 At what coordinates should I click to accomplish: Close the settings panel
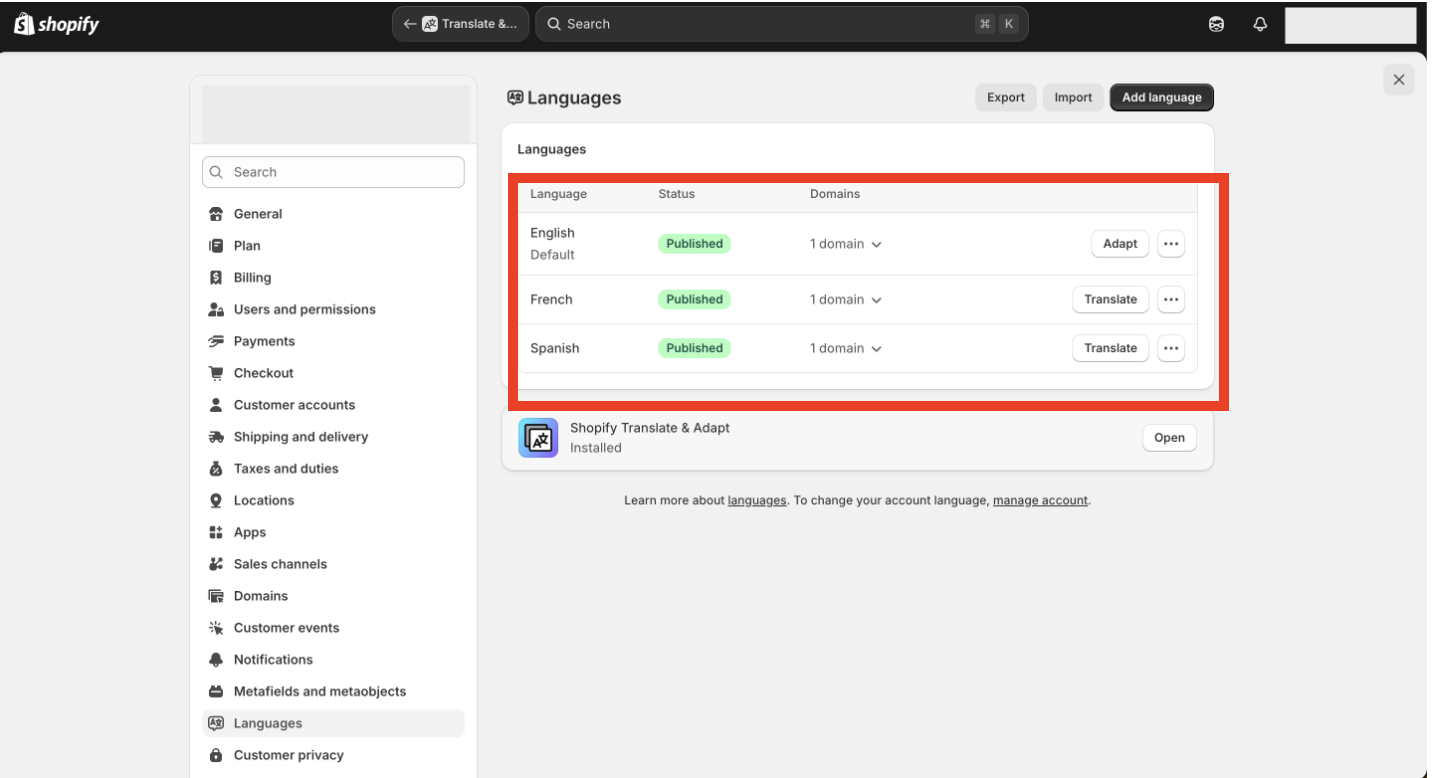click(x=1399, y=80)
